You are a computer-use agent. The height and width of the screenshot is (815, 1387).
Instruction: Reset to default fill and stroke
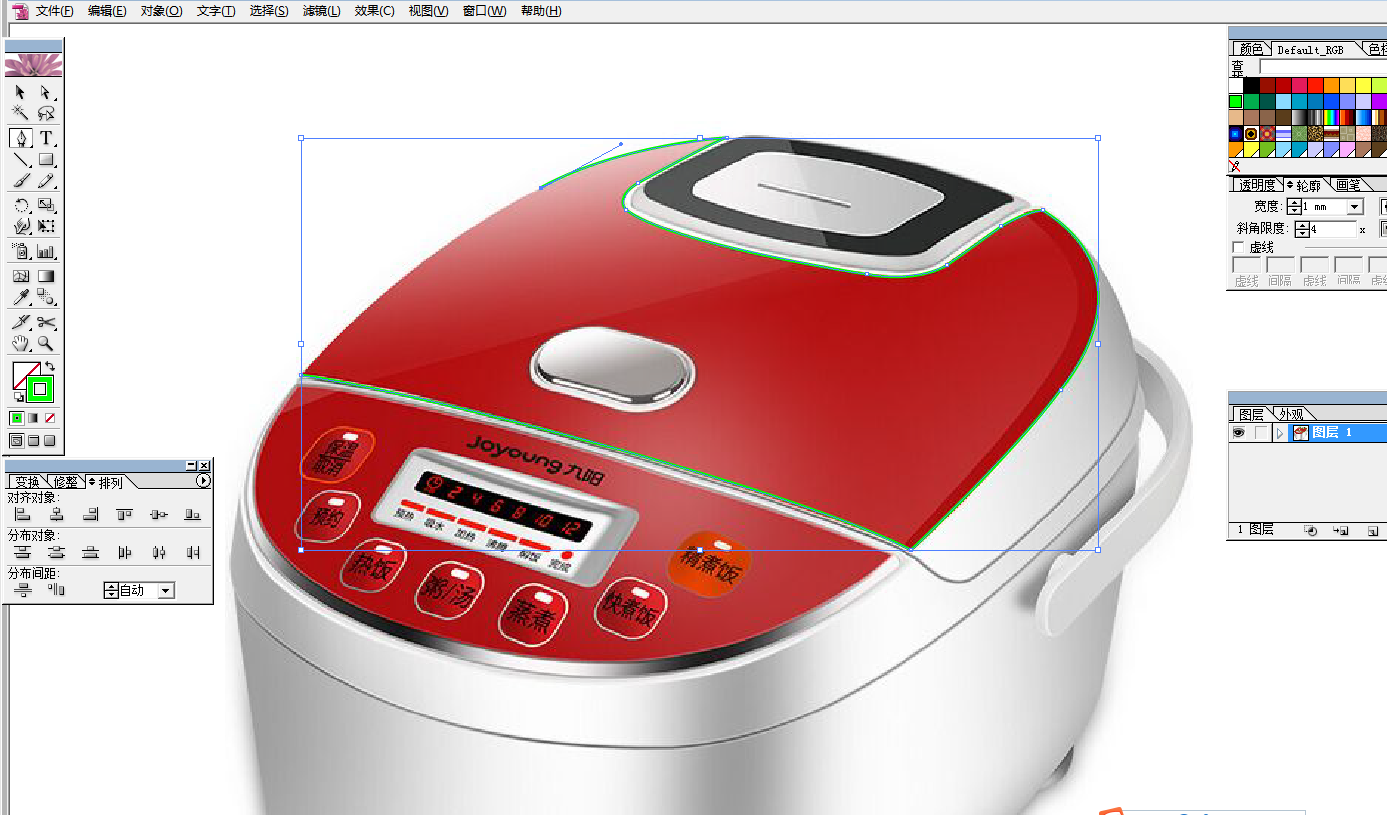tap(18, 398)
